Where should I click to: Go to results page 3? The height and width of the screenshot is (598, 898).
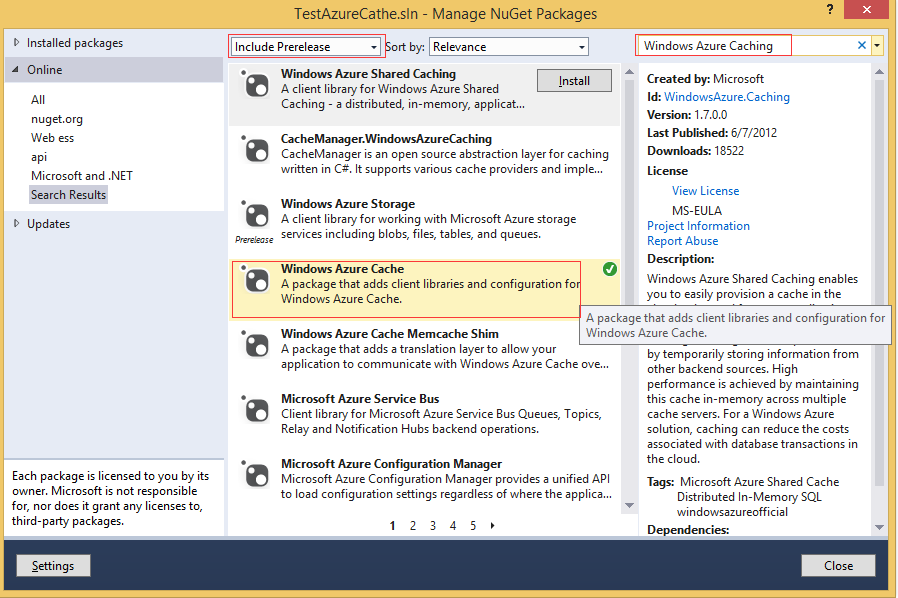pos(433,525)
